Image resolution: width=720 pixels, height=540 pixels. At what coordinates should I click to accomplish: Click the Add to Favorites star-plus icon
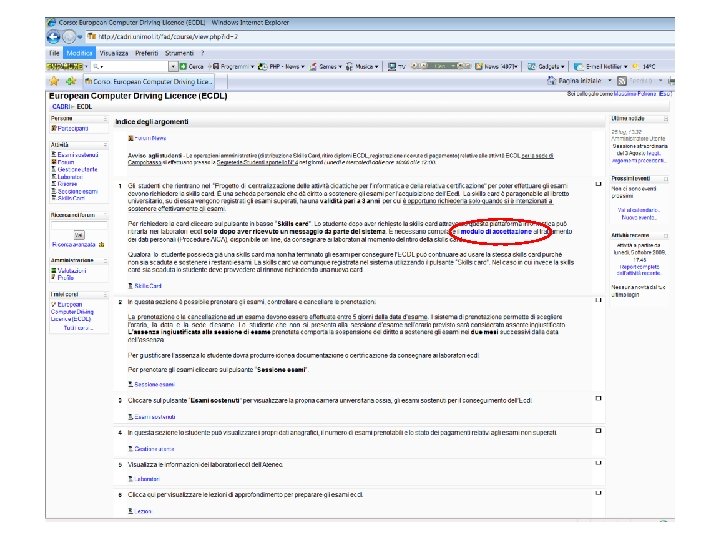click(x=71, y=81)
